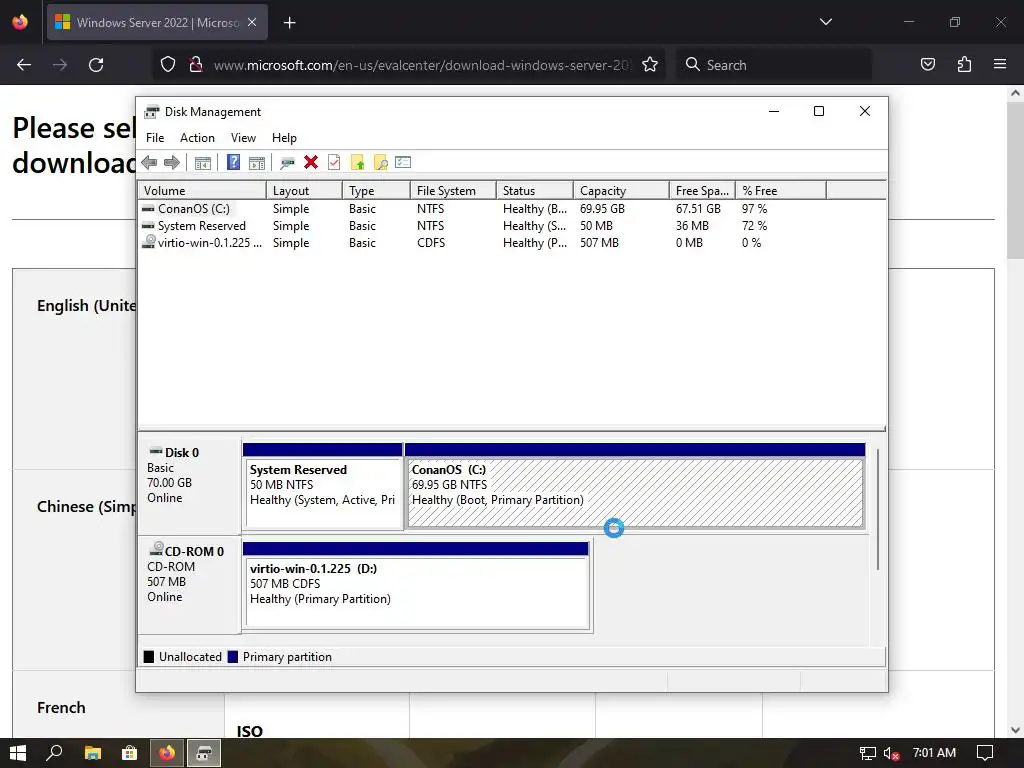Viewport: 1024px width, 768px height.
Task: Select the Windows Server 2022 browser tab
Action: (157, 23)
